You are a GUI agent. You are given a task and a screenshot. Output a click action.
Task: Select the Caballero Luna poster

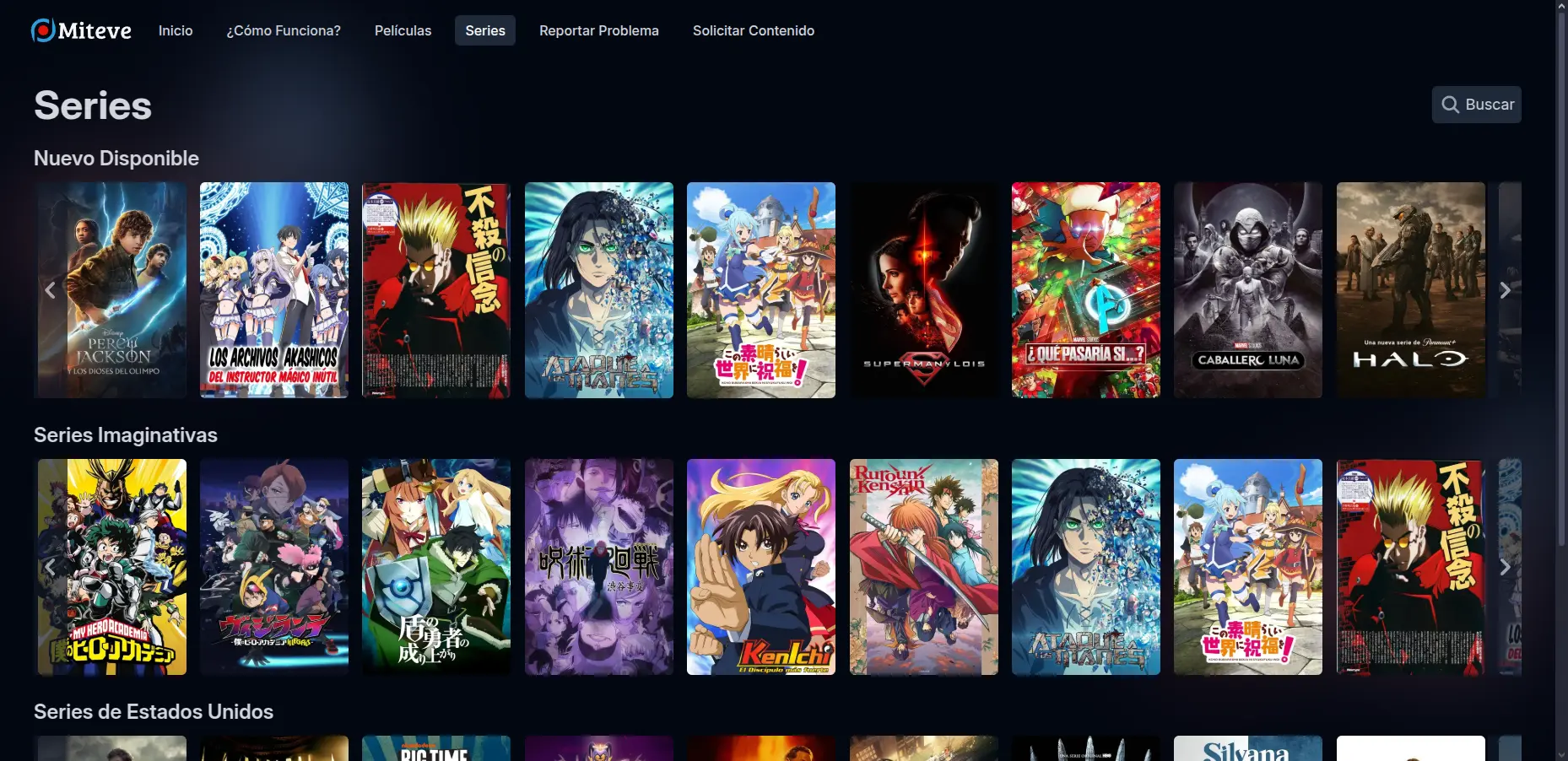pos(1247,290)
